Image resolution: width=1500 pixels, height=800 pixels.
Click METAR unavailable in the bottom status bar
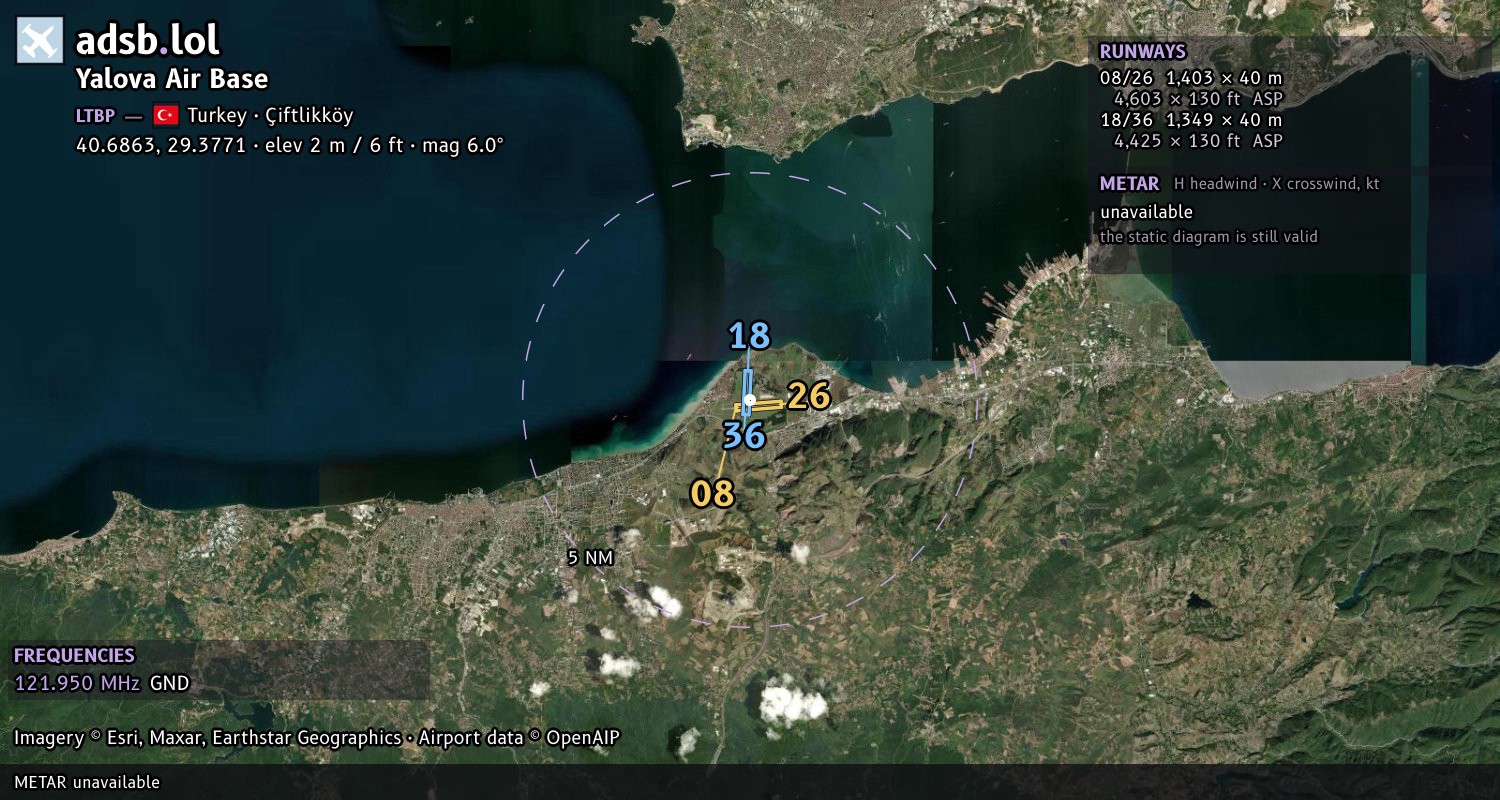tap(87, 782)
